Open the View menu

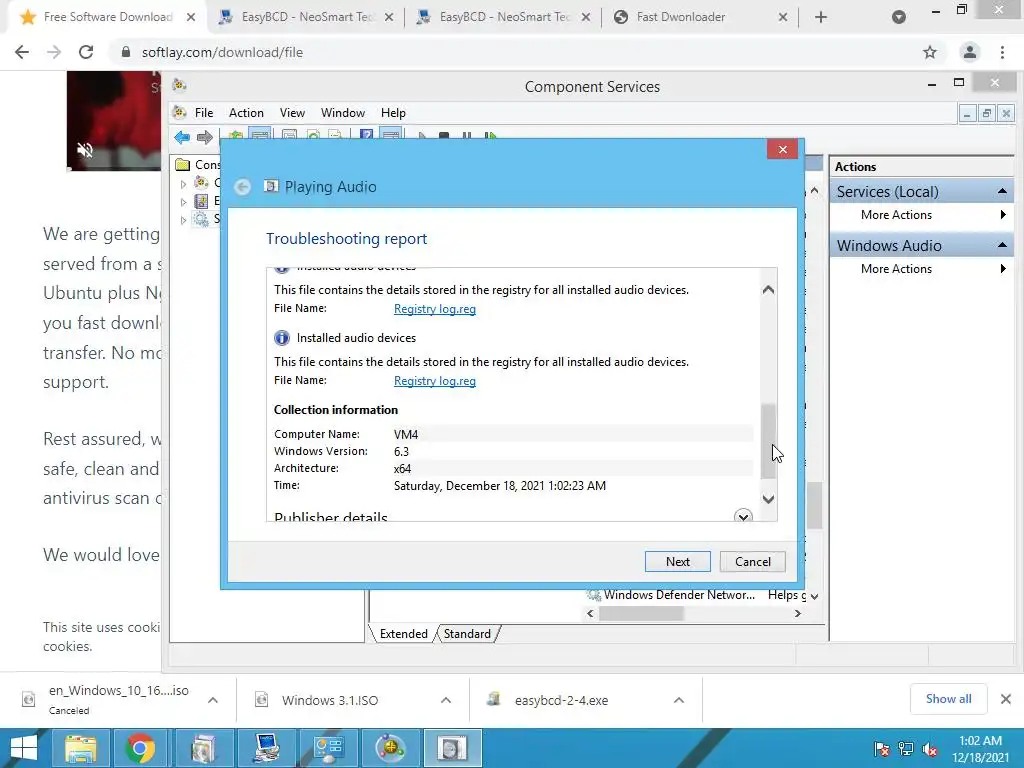[292, 113]
